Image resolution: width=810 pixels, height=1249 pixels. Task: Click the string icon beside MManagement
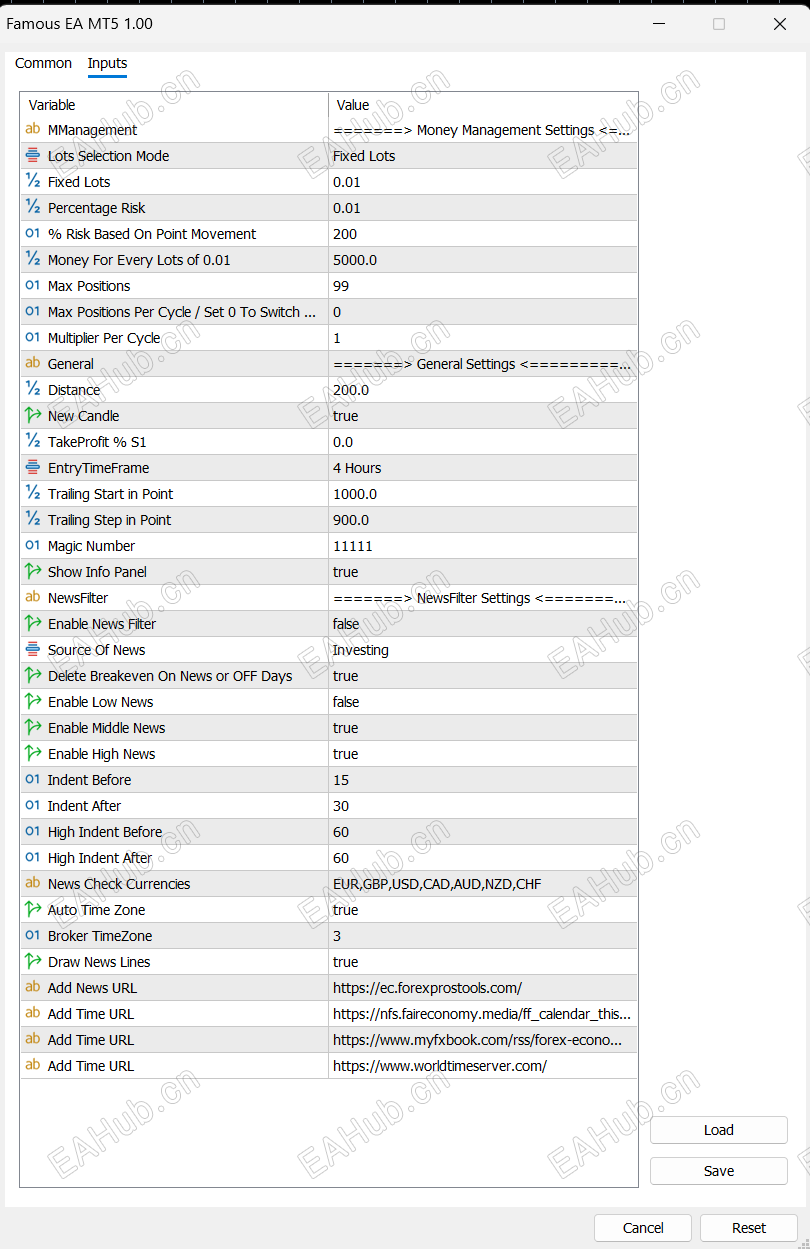point(33,130)
